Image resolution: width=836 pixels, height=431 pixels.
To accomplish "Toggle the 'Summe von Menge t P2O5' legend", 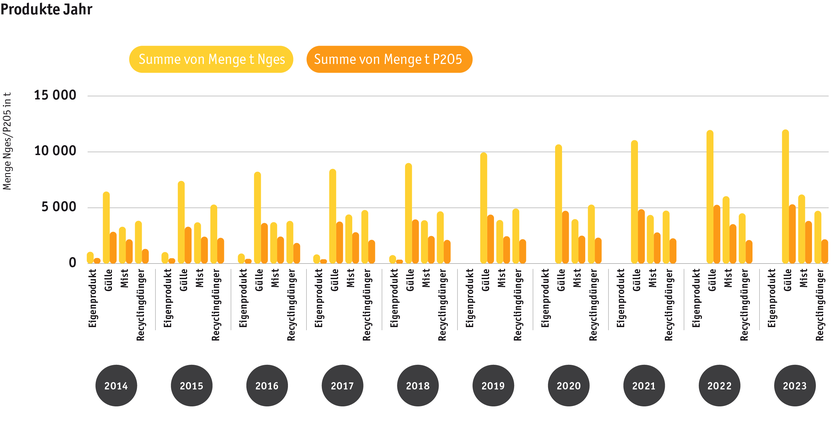I will (x=388, y=60).
